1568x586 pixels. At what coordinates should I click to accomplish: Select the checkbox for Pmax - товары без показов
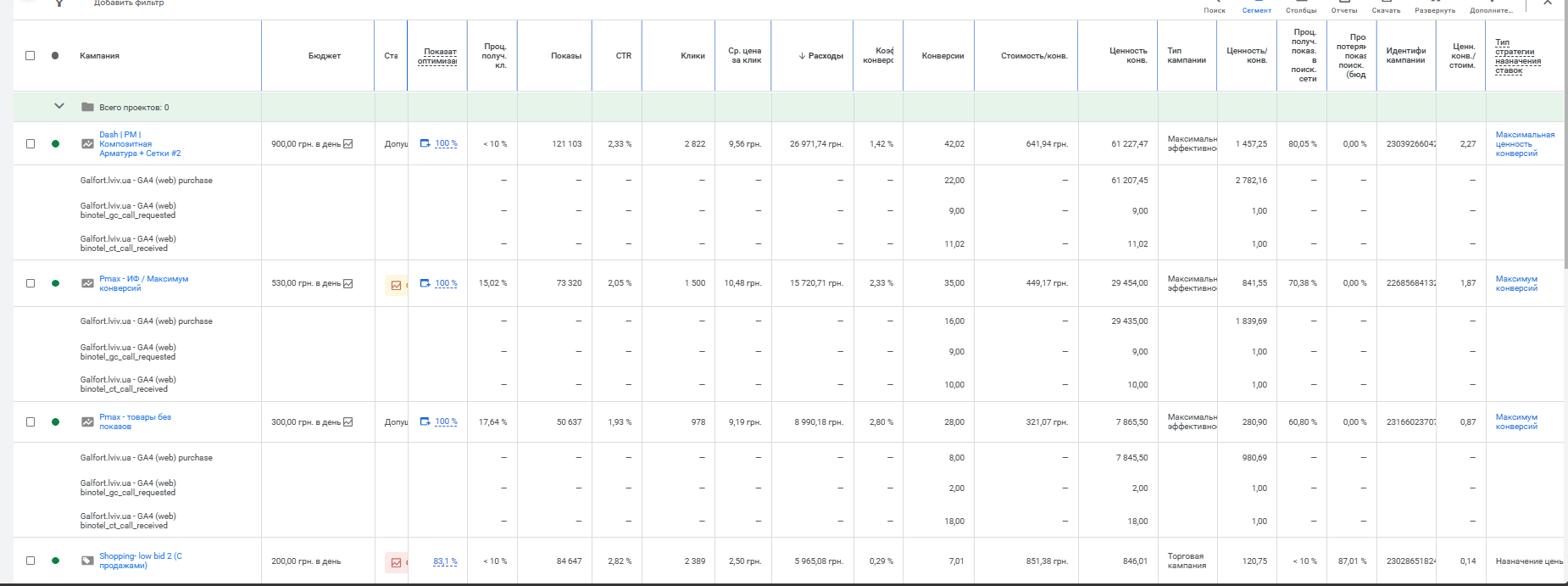pyautogui.click(x=31, y=421)
